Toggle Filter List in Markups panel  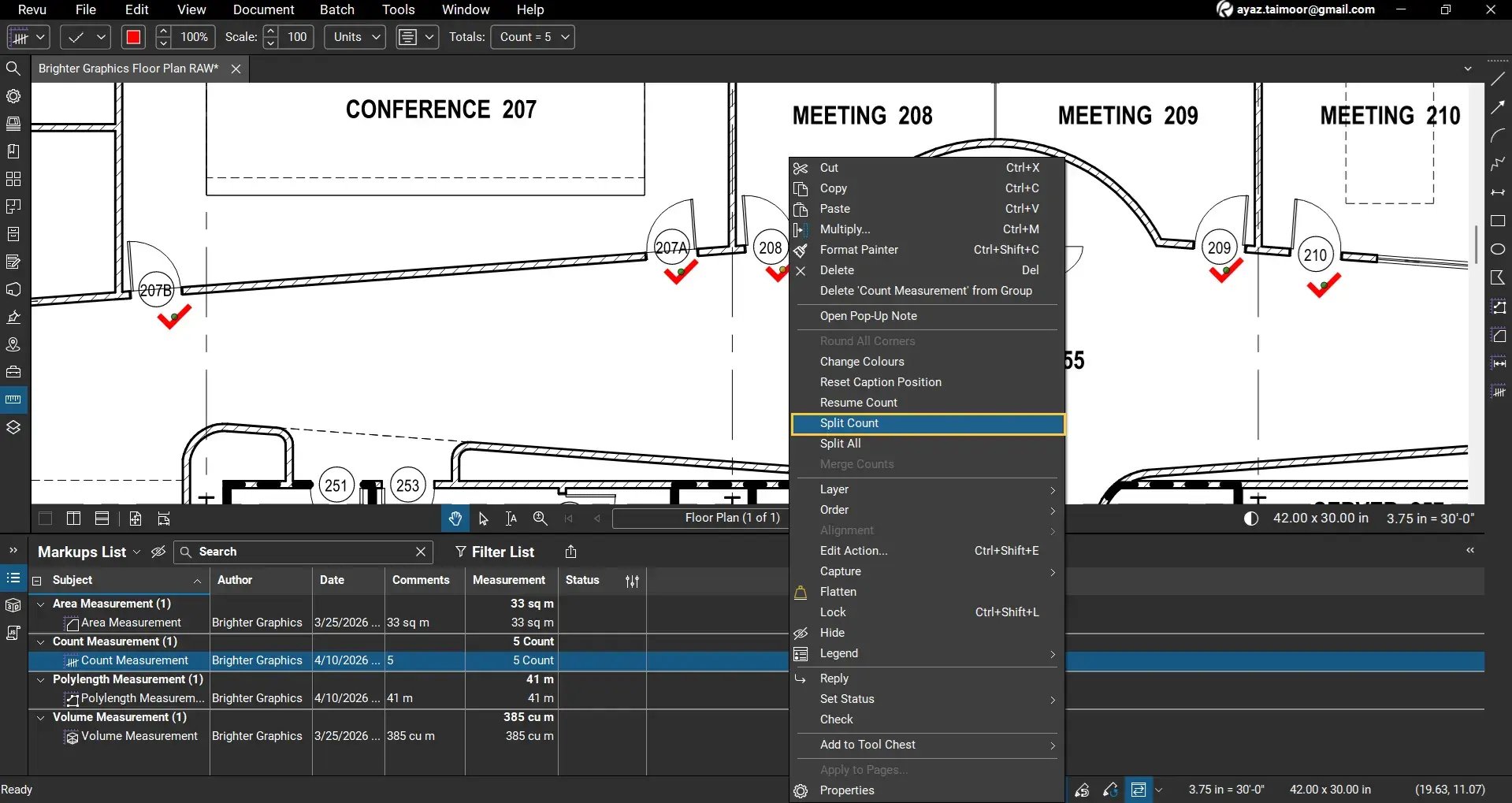(x=495, y=552)
